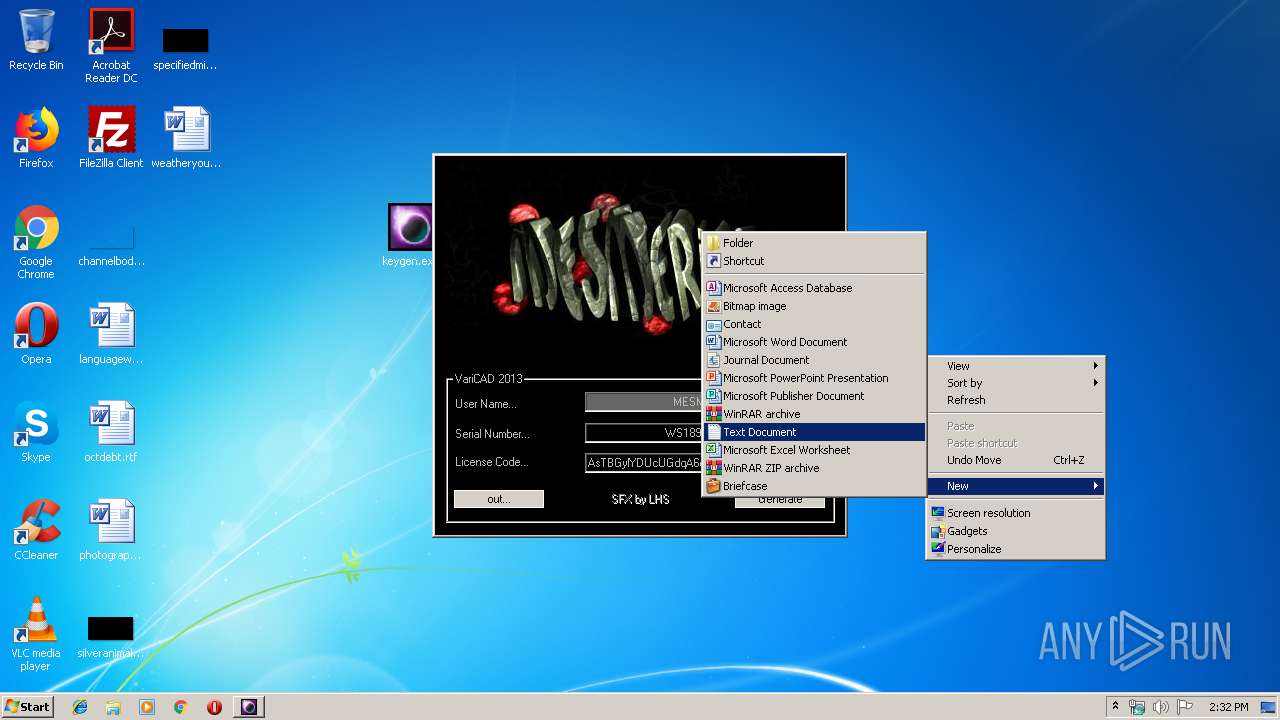Click the Generate button in keygen
Image resolution: width=1280 pixels, height=720 pixels.
(x=780, y=500)
